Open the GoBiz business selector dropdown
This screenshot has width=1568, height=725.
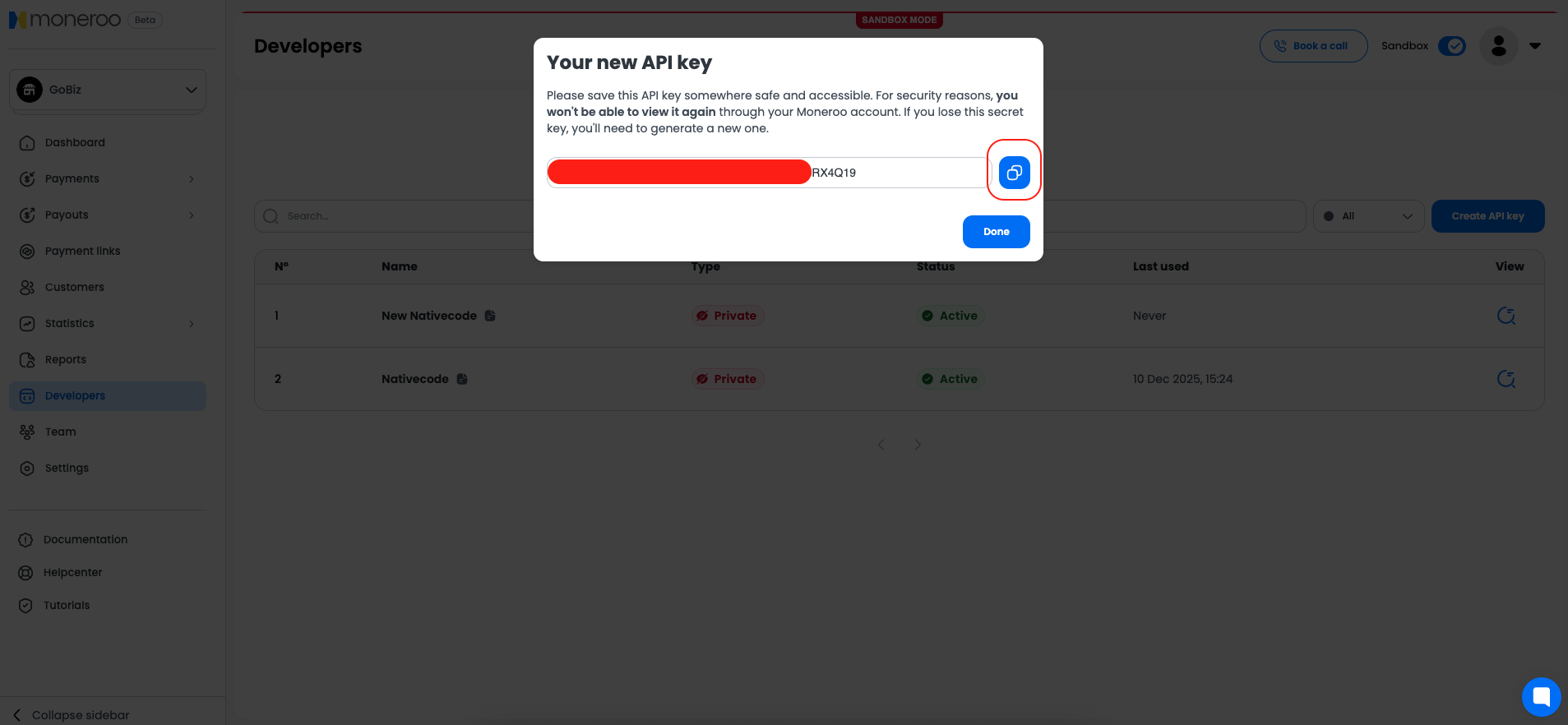[x=108, y=90]
